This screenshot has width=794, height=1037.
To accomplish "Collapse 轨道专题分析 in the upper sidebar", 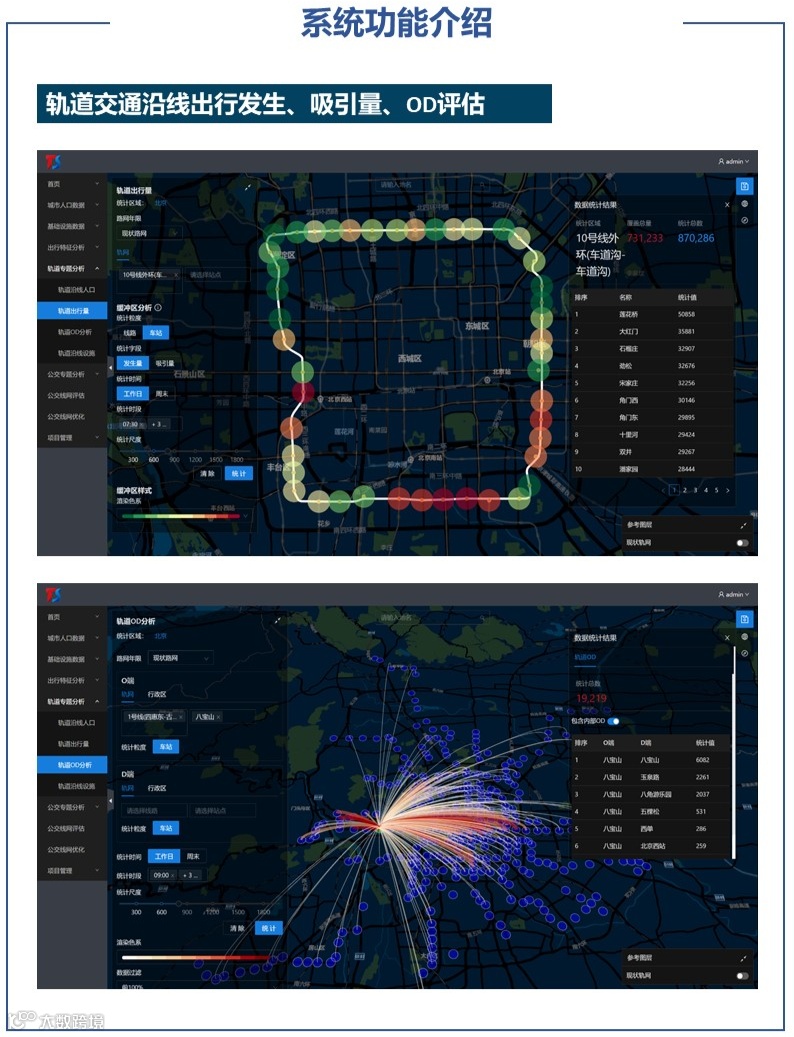I will pos(73,269).
